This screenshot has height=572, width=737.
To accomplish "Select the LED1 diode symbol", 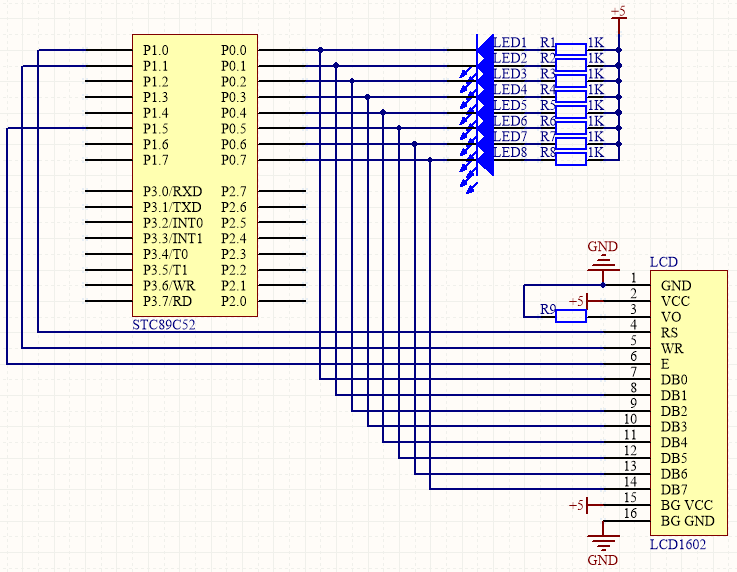I will click(486, 50).
